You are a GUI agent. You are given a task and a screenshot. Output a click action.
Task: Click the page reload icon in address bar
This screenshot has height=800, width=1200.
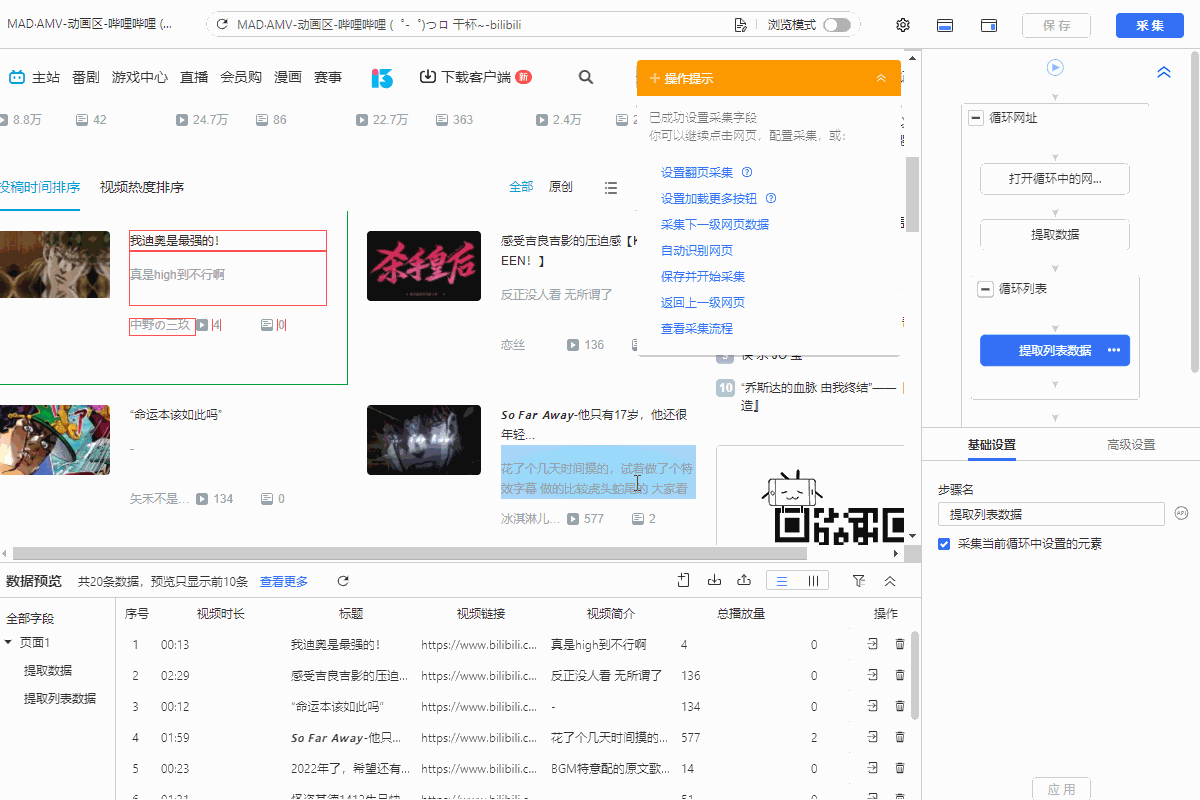point(222,25)
